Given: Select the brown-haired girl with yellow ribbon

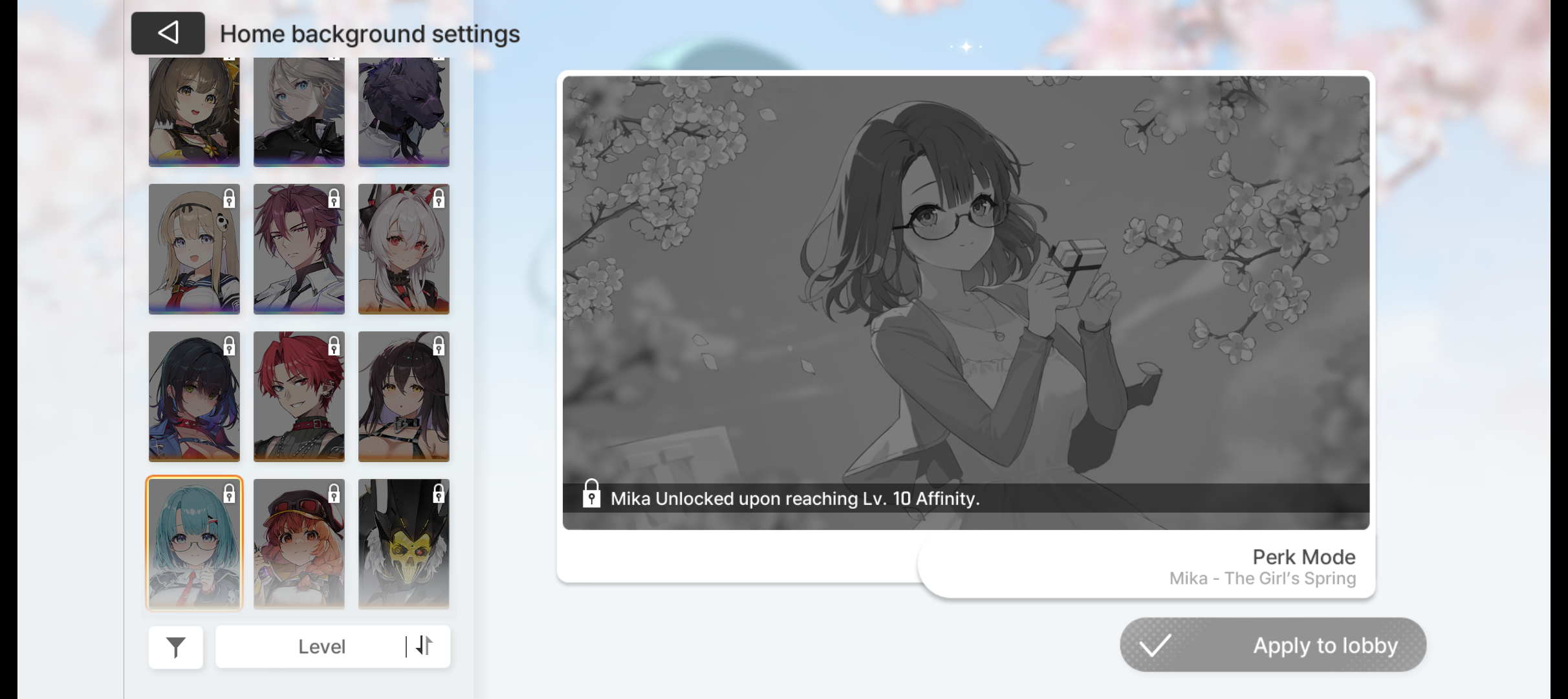Looking at the screenshot, I should (x=194, y=111).
